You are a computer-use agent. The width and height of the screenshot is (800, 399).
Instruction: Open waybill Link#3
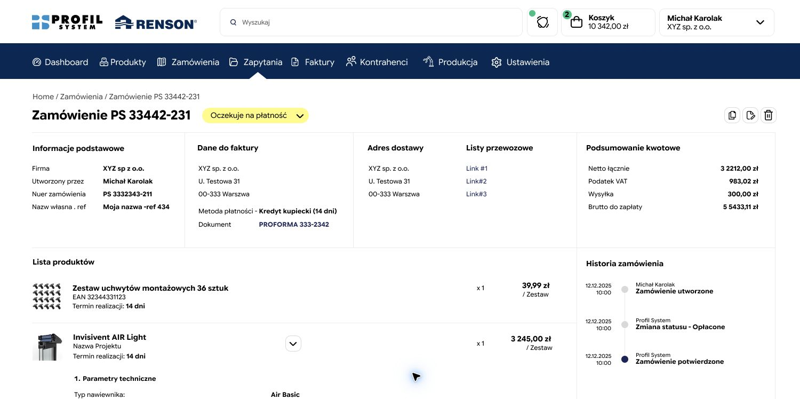coord(476,194)
